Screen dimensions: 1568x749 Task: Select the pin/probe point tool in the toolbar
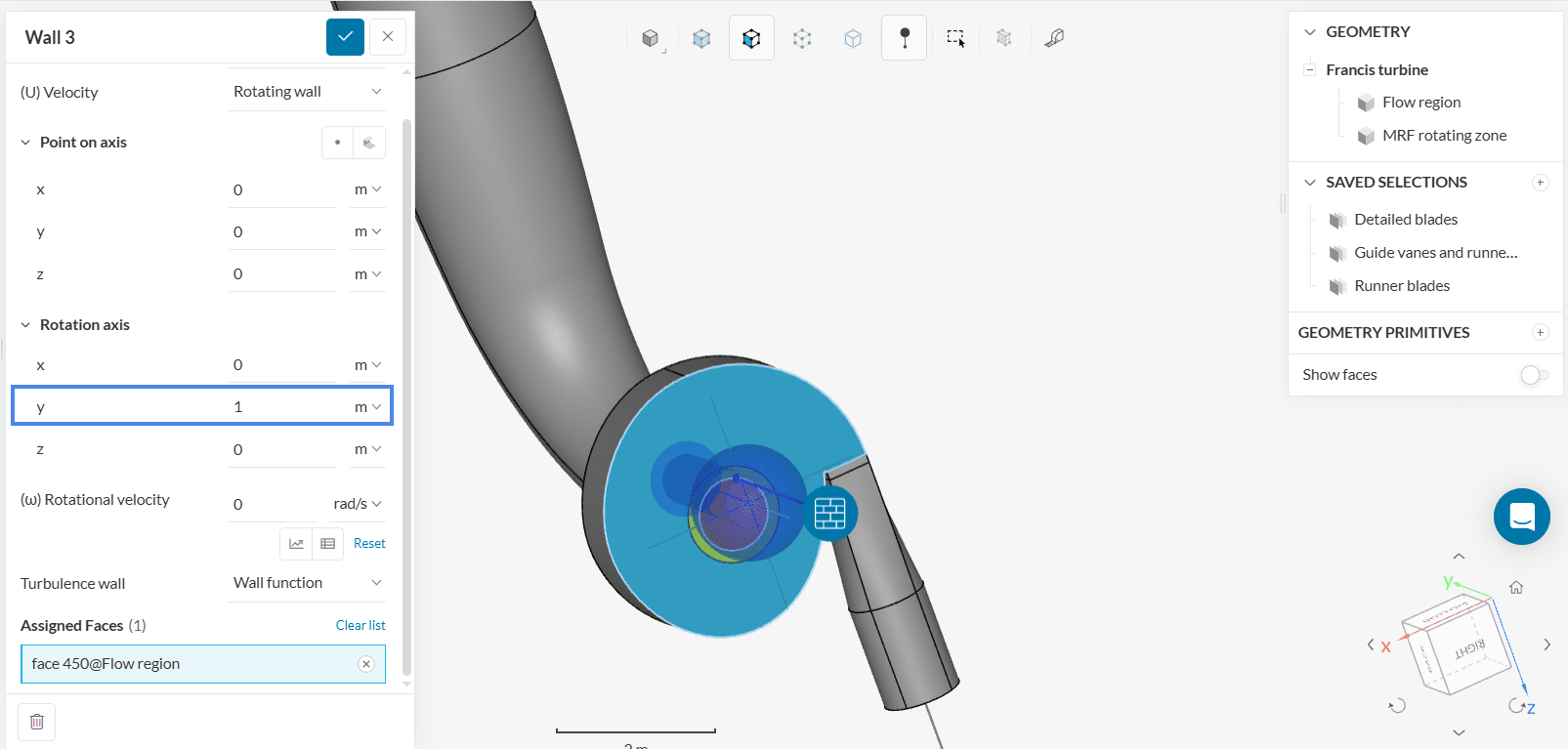point(904,38)
